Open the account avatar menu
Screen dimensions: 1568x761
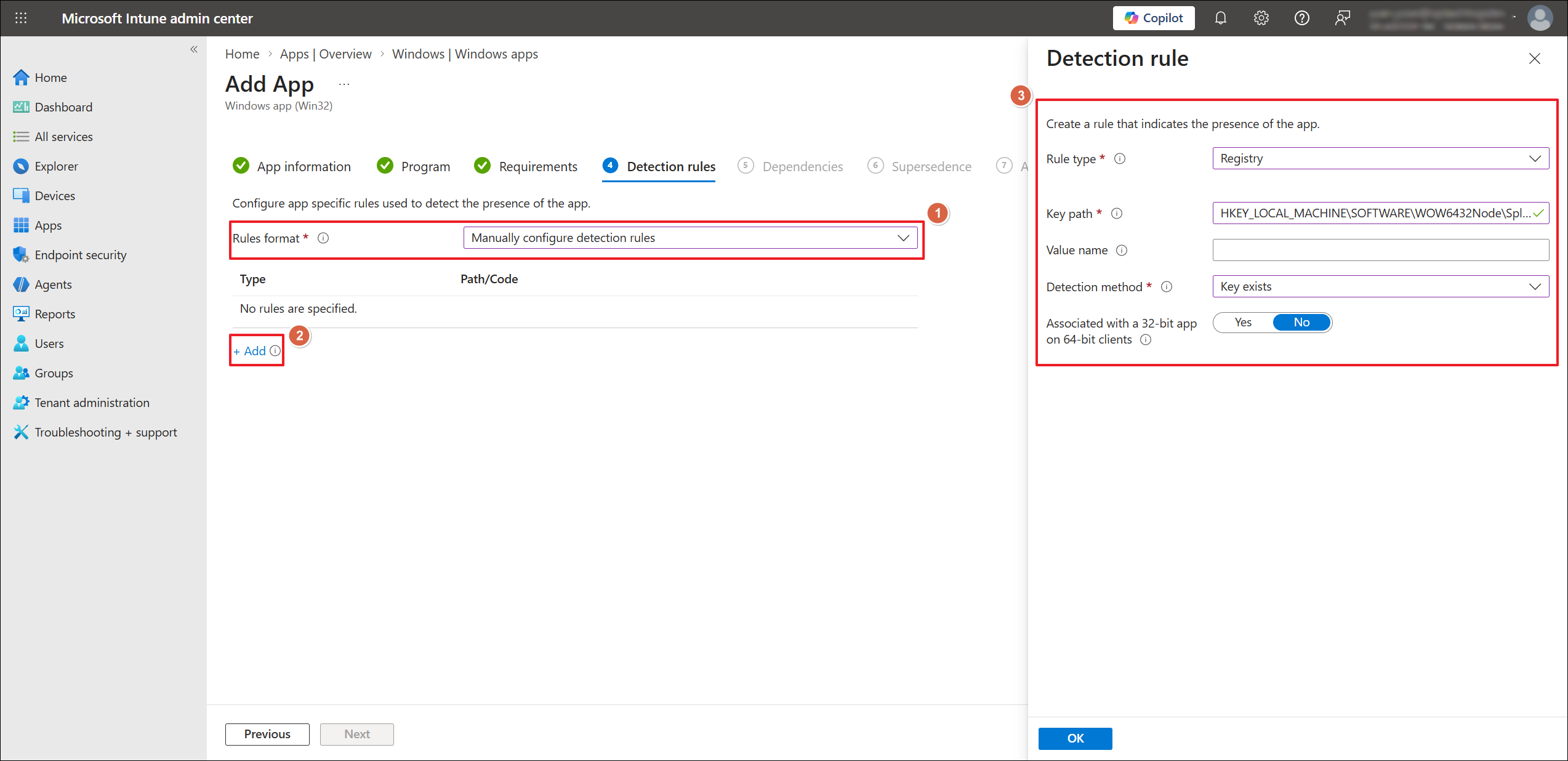coord(1540,18)
